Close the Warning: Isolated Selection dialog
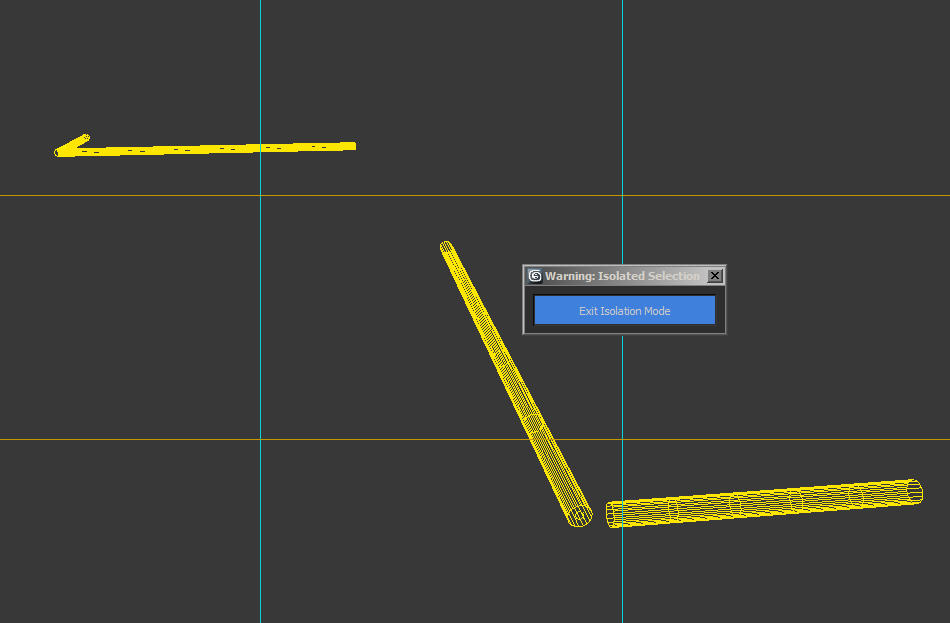 click(x=715, y=276)
